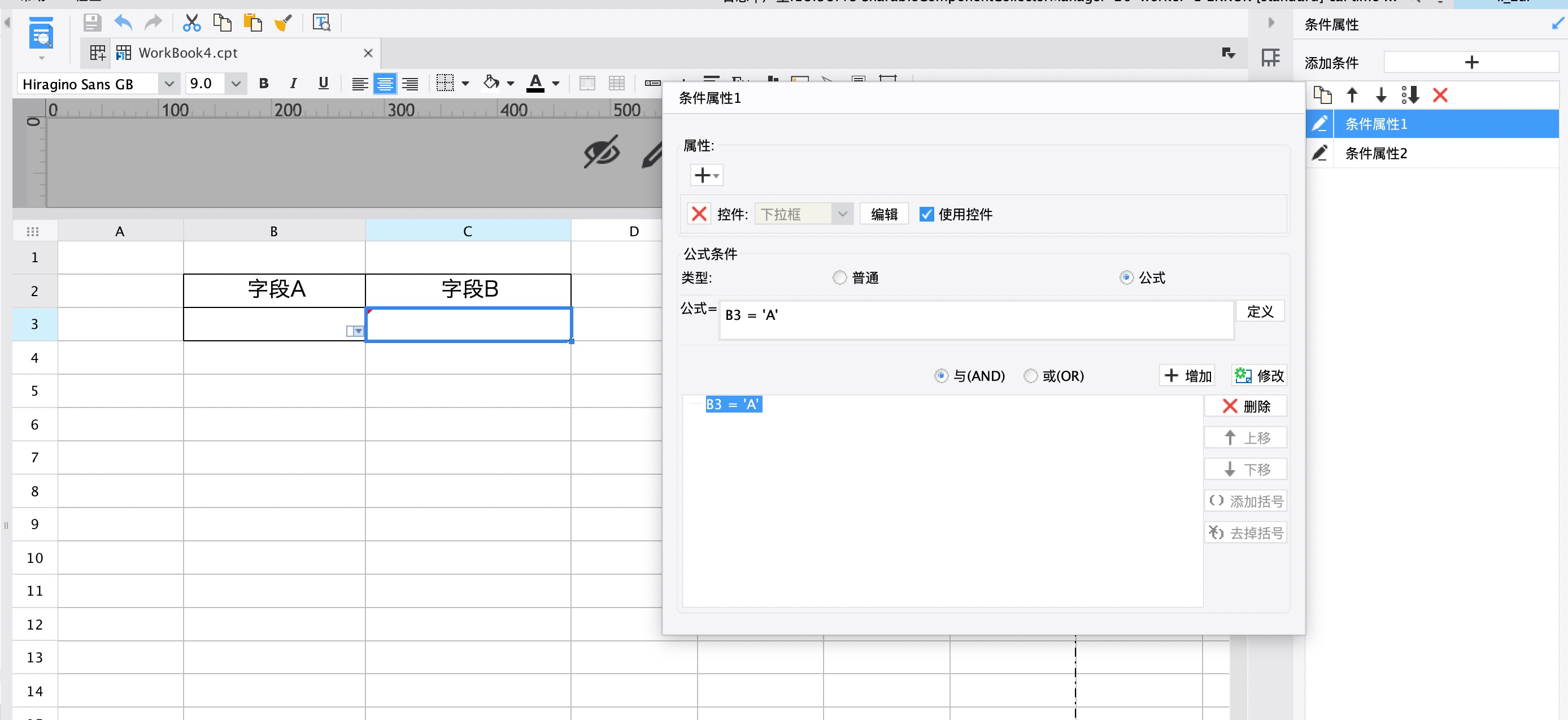Select 条件属性1 in the condition list

pos(1445,124)
